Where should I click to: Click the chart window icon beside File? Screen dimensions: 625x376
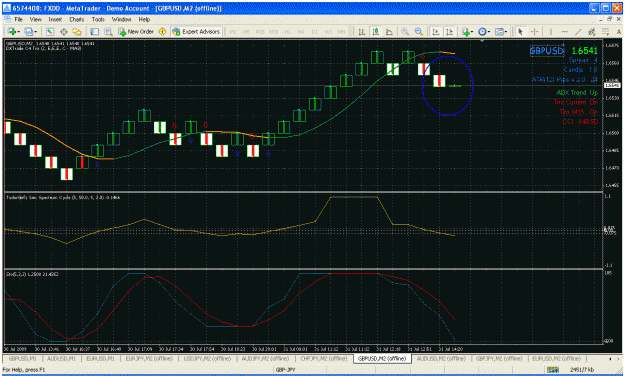[x=7, y=19]
